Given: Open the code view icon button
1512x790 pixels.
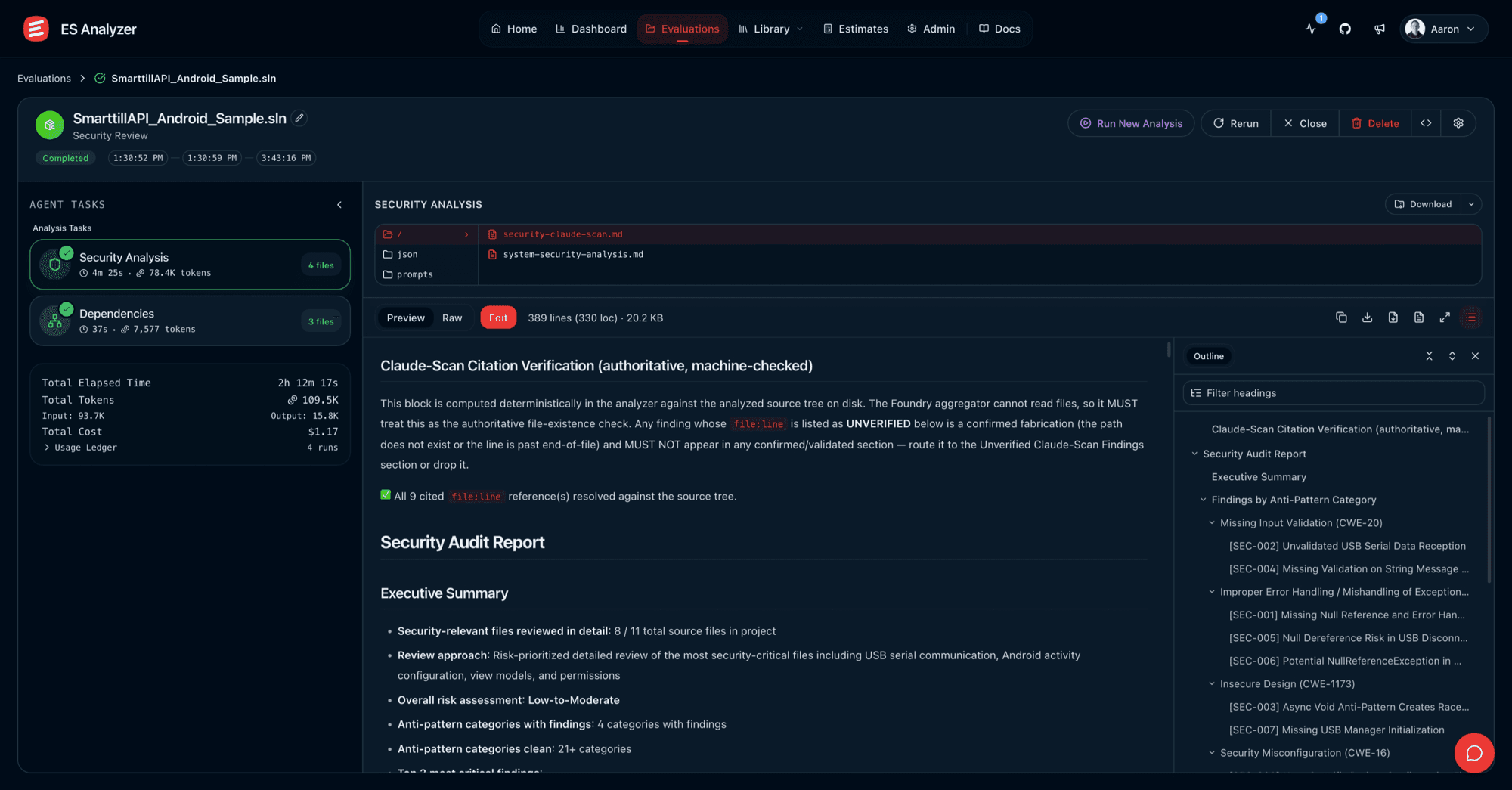Looking at the screenshot, I should click(x=1426, y=123).
